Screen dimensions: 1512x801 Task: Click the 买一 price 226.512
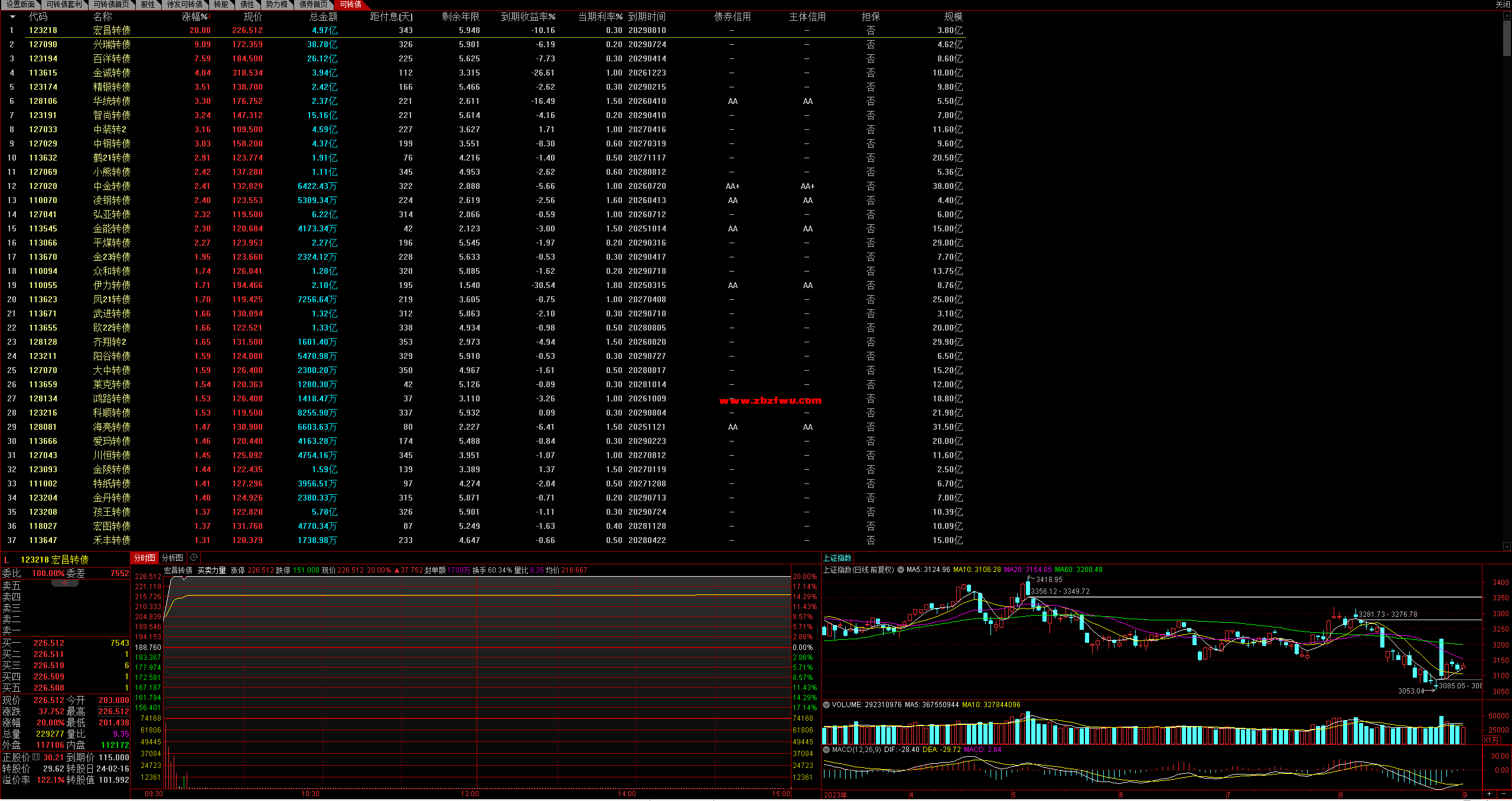[x=49, y=643]
